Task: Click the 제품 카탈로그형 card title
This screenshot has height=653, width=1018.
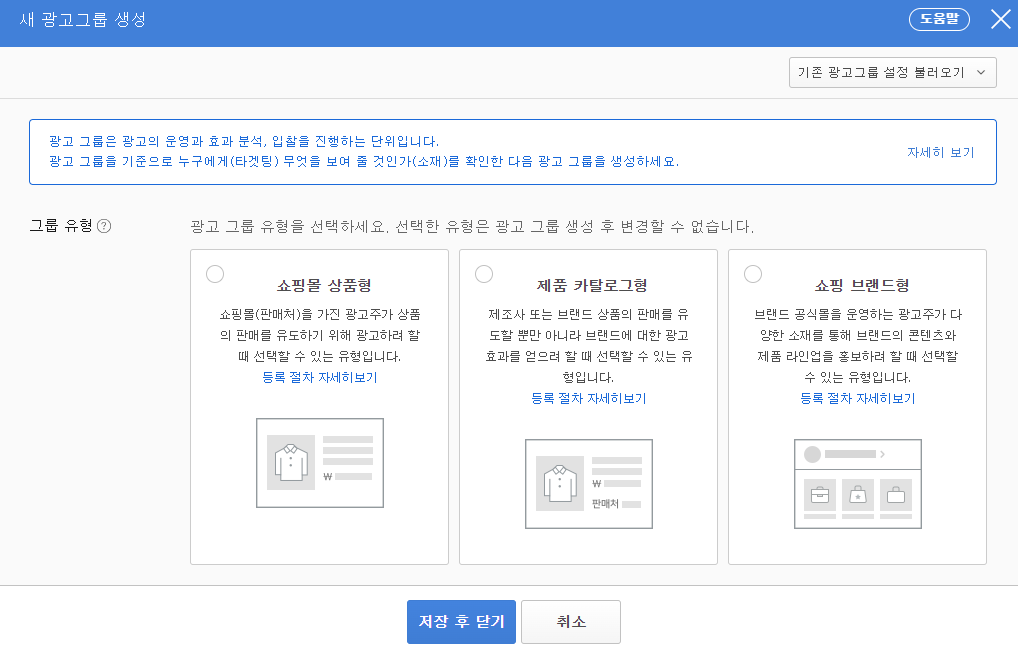Action: tap(592, 286)
